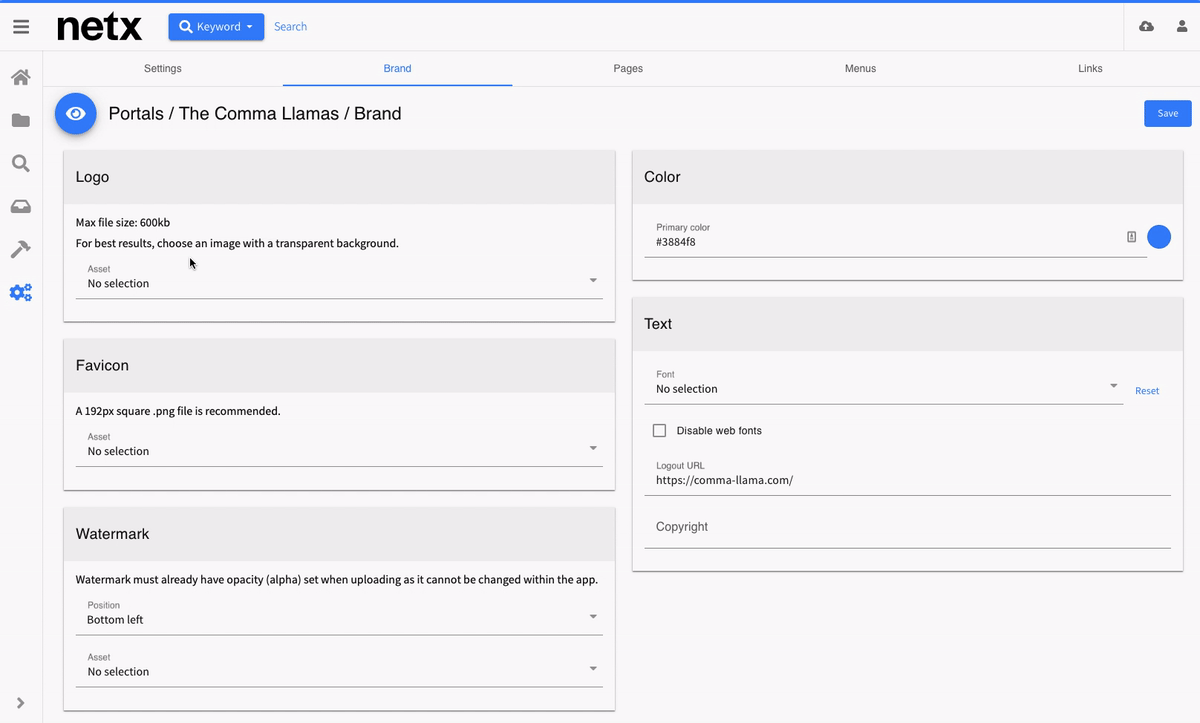The image size is (1200, 723).
Task: Click the Reset font link
Action: (1147, 391)
